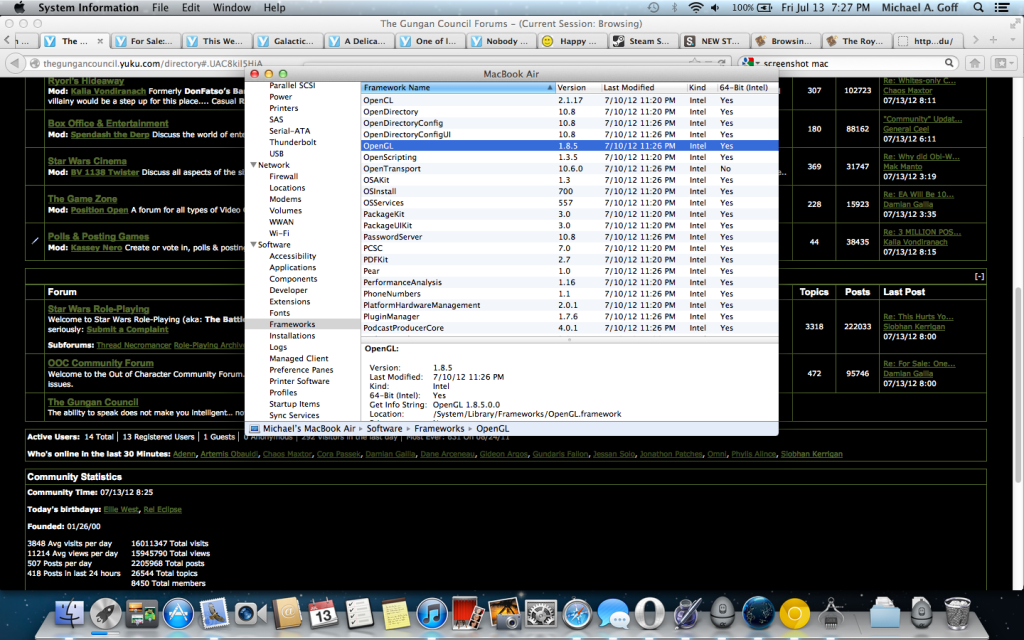Switch to the 'Galactic...' browser tab

287,41
